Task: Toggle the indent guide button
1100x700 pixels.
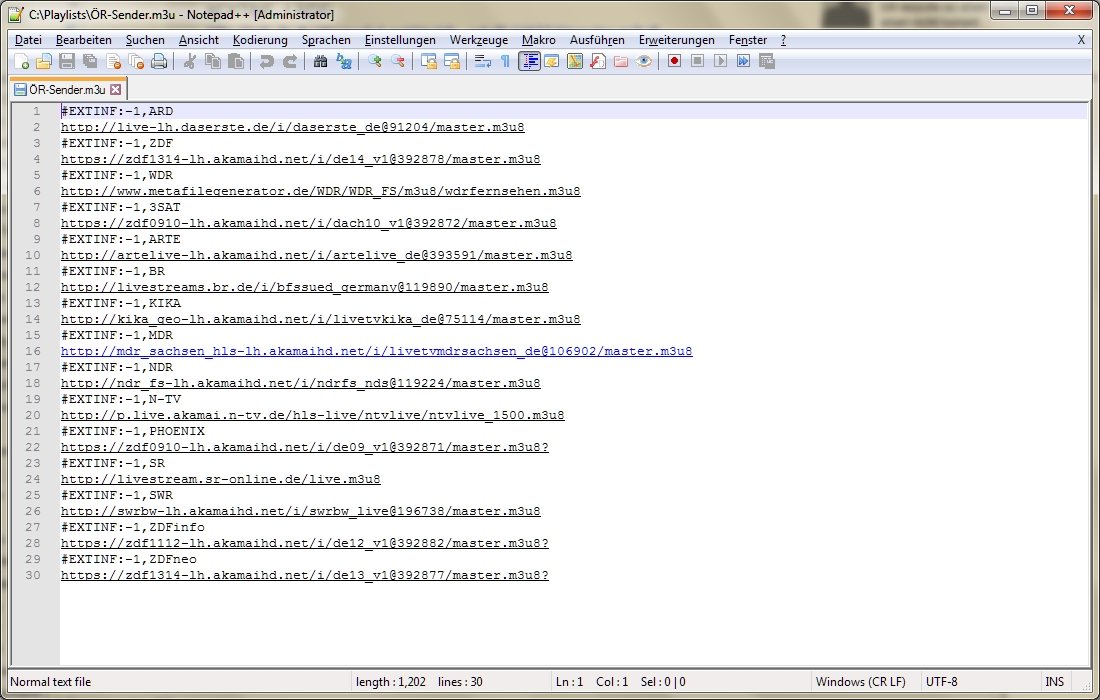Action: tap(529, 62)
